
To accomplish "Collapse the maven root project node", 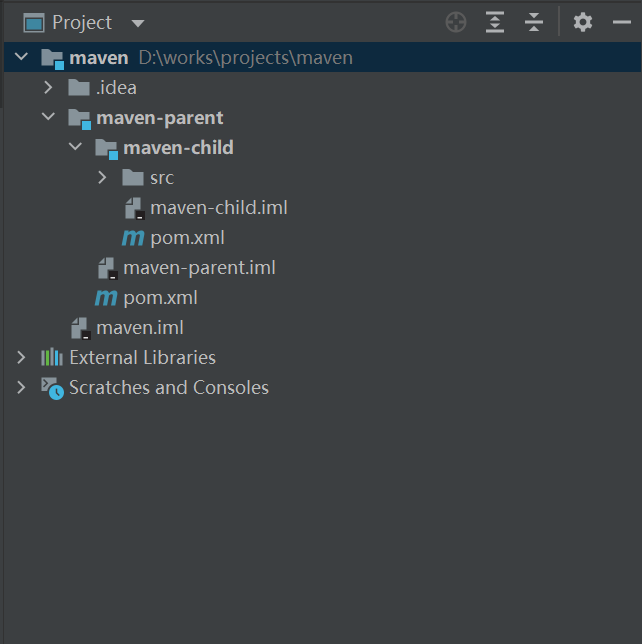I will click(x=22, y=58).
